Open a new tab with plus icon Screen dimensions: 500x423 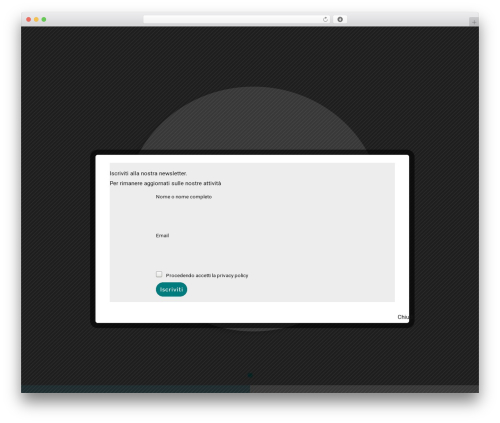474,22
